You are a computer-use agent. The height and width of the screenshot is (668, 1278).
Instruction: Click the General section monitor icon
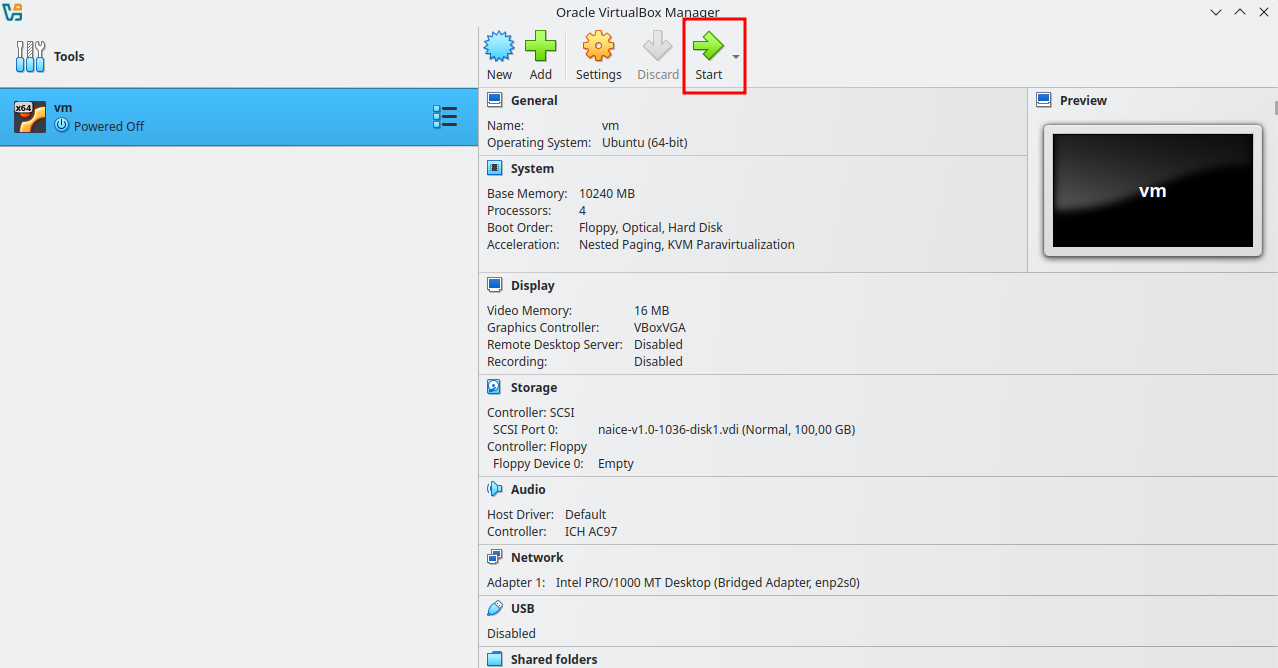[x=495, y=100]
